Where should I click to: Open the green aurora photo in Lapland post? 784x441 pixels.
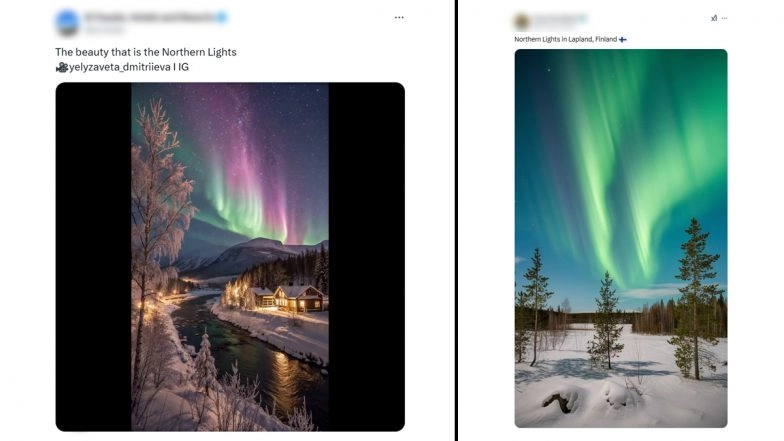(x=620, y=238)
